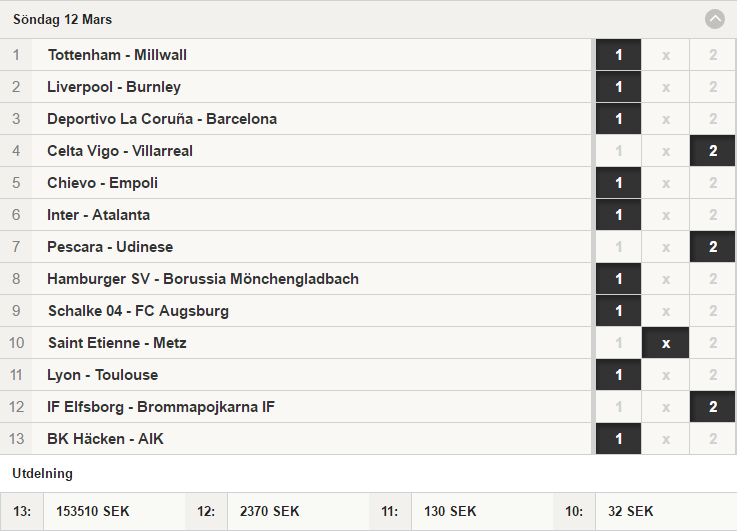The height and width of the screenshot is (531, 739).
Task: Select x for Liverpool - Burnley
Action: click(665, 87)
